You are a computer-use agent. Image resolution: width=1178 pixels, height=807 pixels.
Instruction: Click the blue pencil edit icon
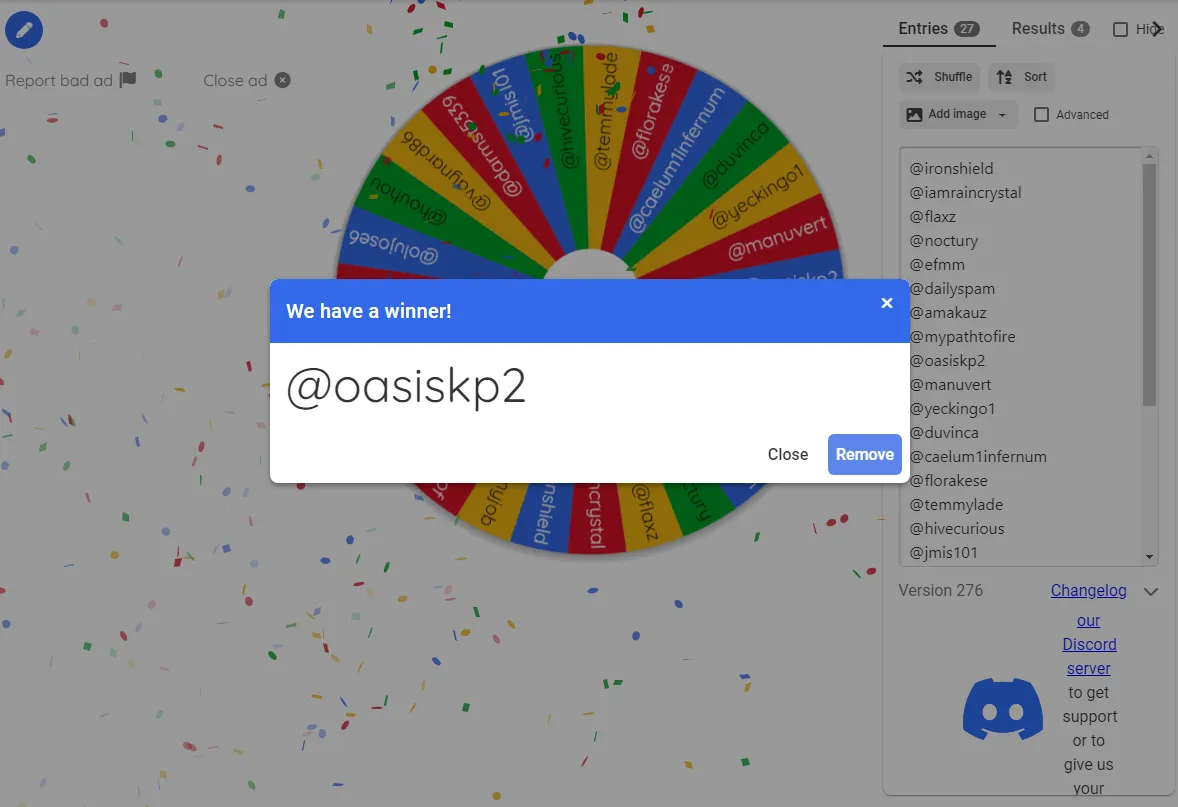click(x=24, y=30)
